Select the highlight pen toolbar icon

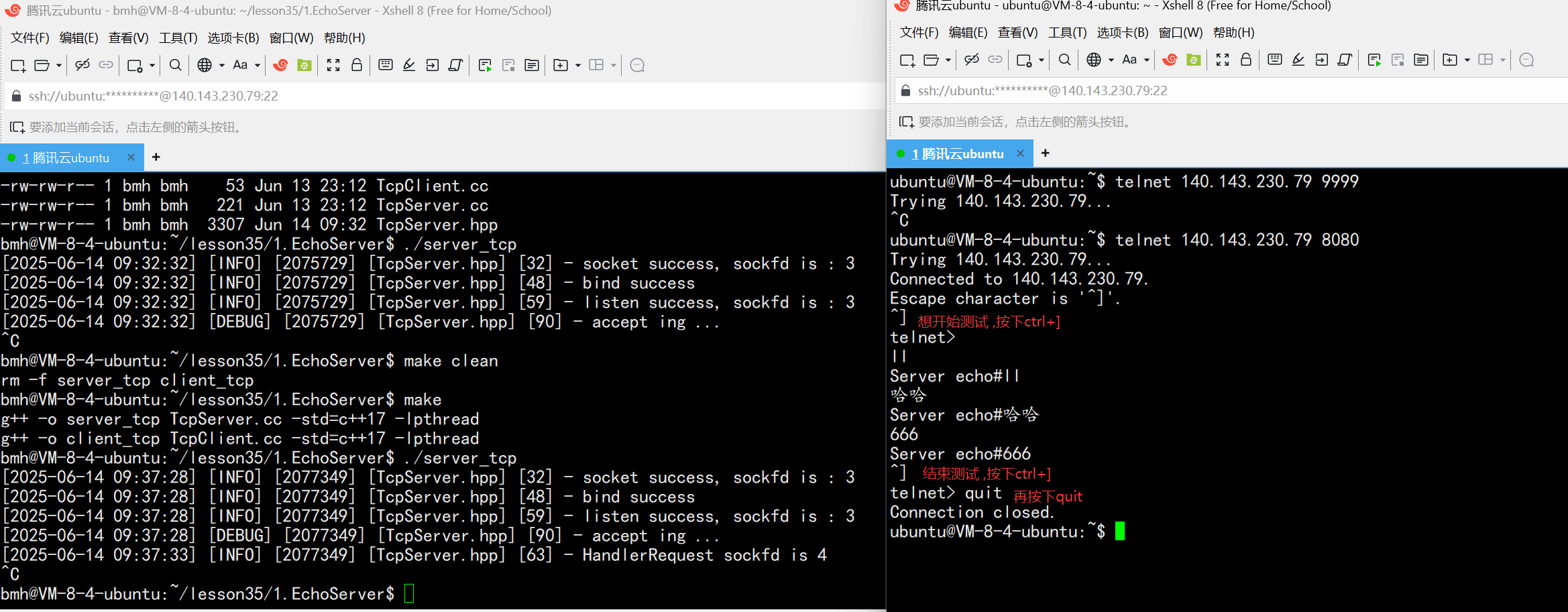pos(409,65)
